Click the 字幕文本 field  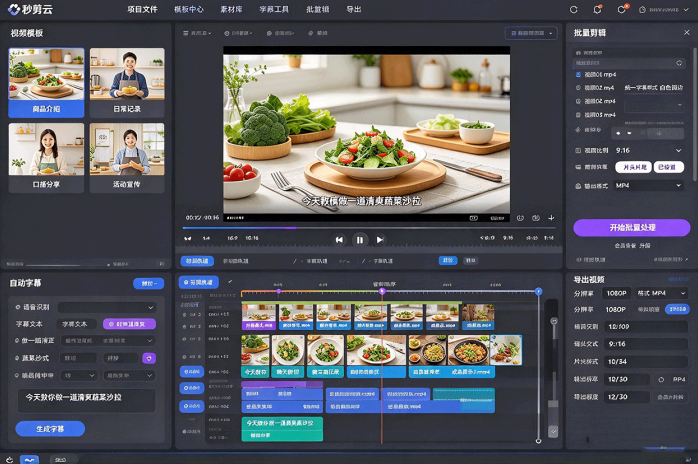coord(77,324)
